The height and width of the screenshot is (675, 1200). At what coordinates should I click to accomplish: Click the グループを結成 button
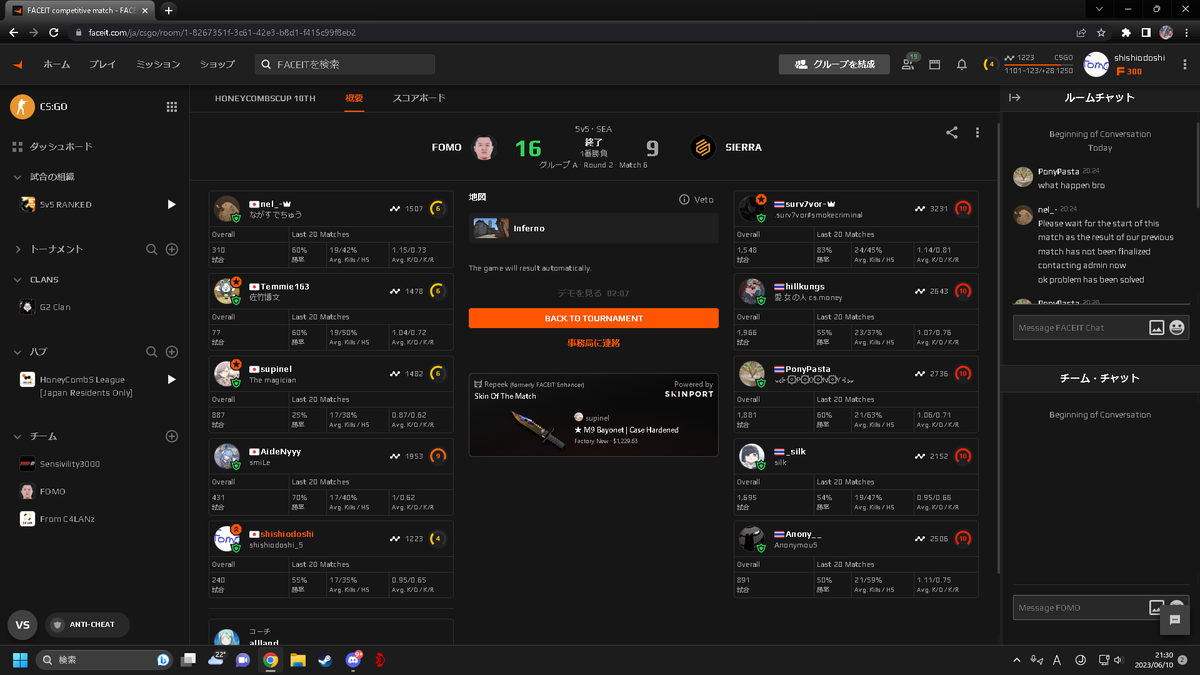pos(834,64)
